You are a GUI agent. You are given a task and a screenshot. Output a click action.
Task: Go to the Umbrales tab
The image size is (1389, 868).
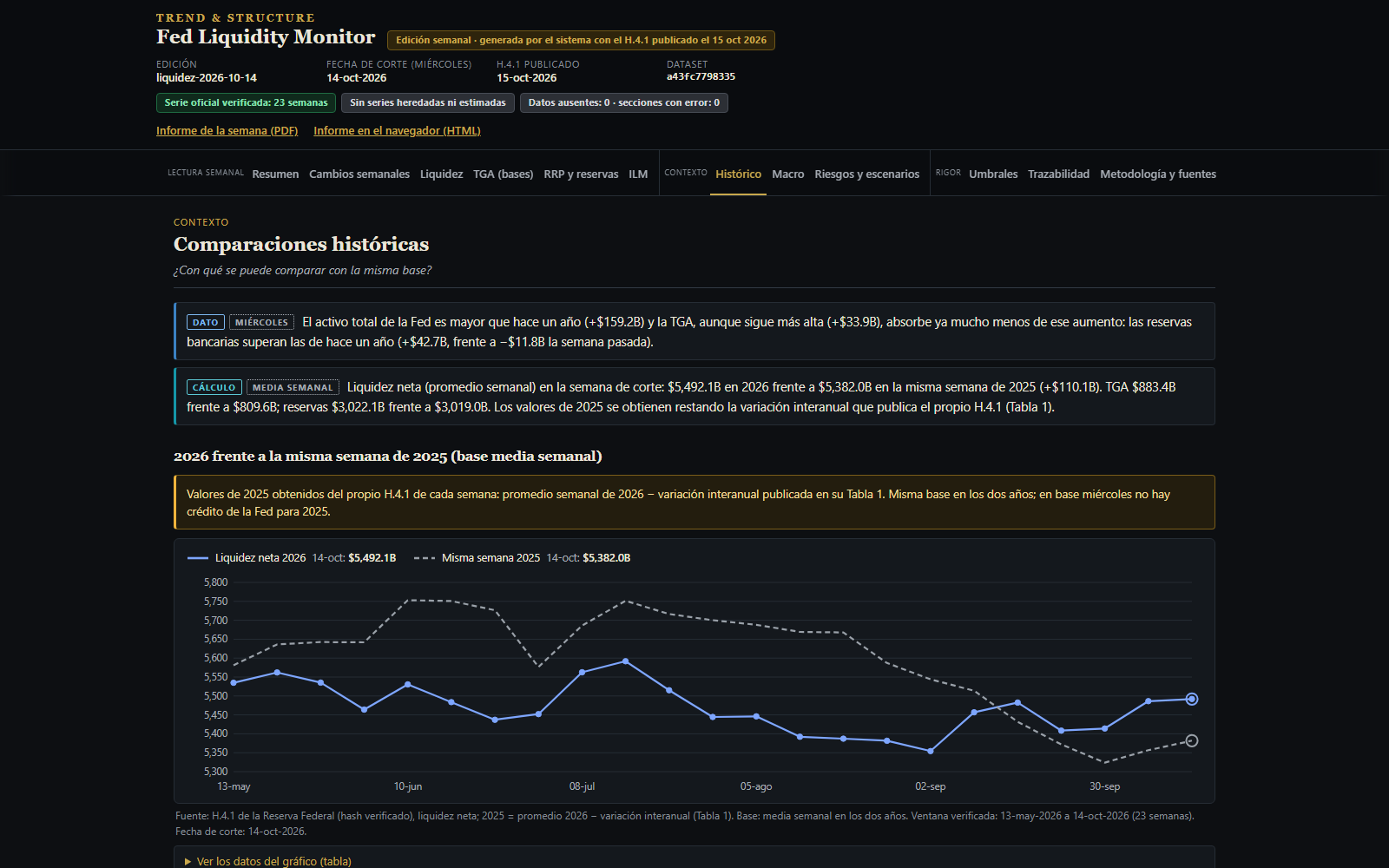993,174
